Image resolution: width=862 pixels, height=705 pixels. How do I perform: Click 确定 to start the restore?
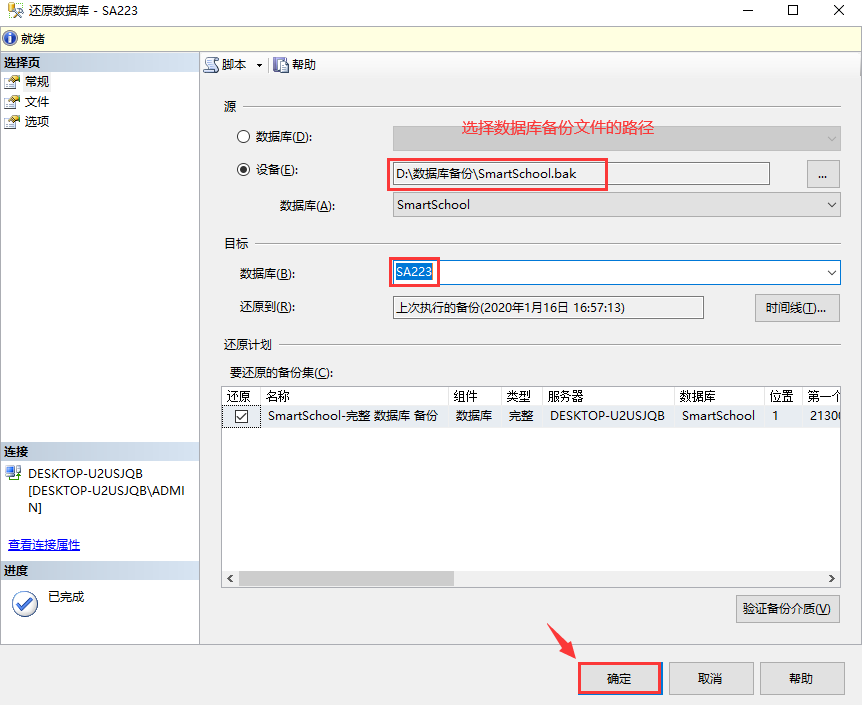[619, 678]
